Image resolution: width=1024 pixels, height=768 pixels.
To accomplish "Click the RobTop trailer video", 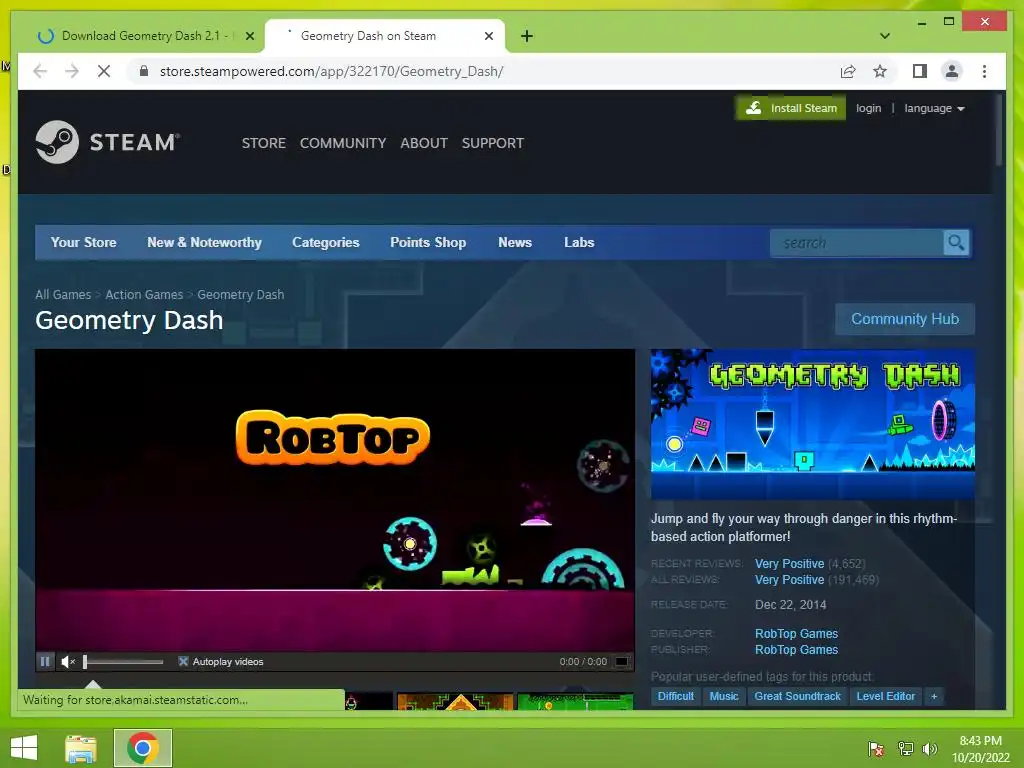I will pyautogui.click(x=335, y=500).
